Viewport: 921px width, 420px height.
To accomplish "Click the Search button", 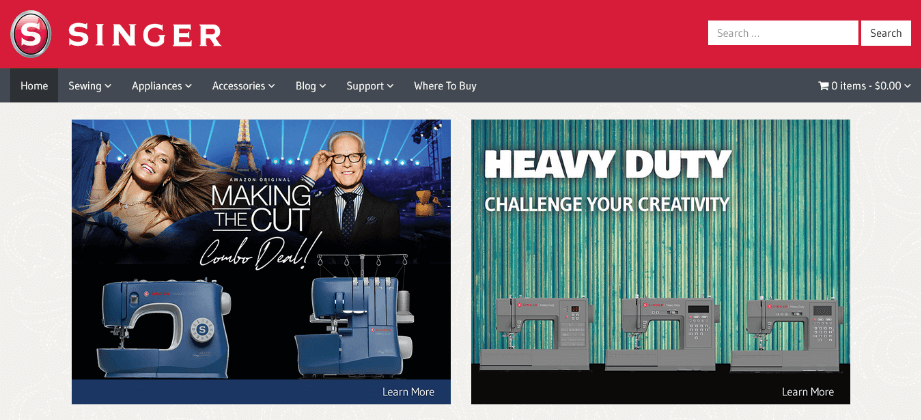I will coord(886,33).
